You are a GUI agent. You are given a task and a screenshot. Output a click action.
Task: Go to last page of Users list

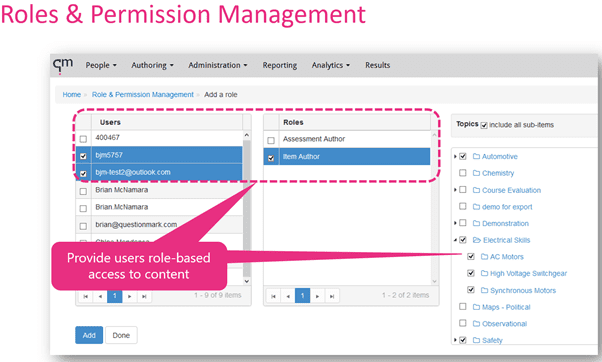pos(144,296)
